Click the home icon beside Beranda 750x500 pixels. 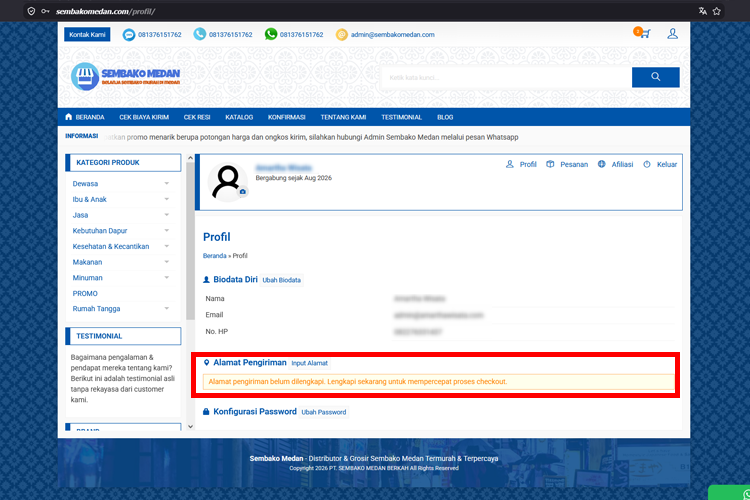68,117
